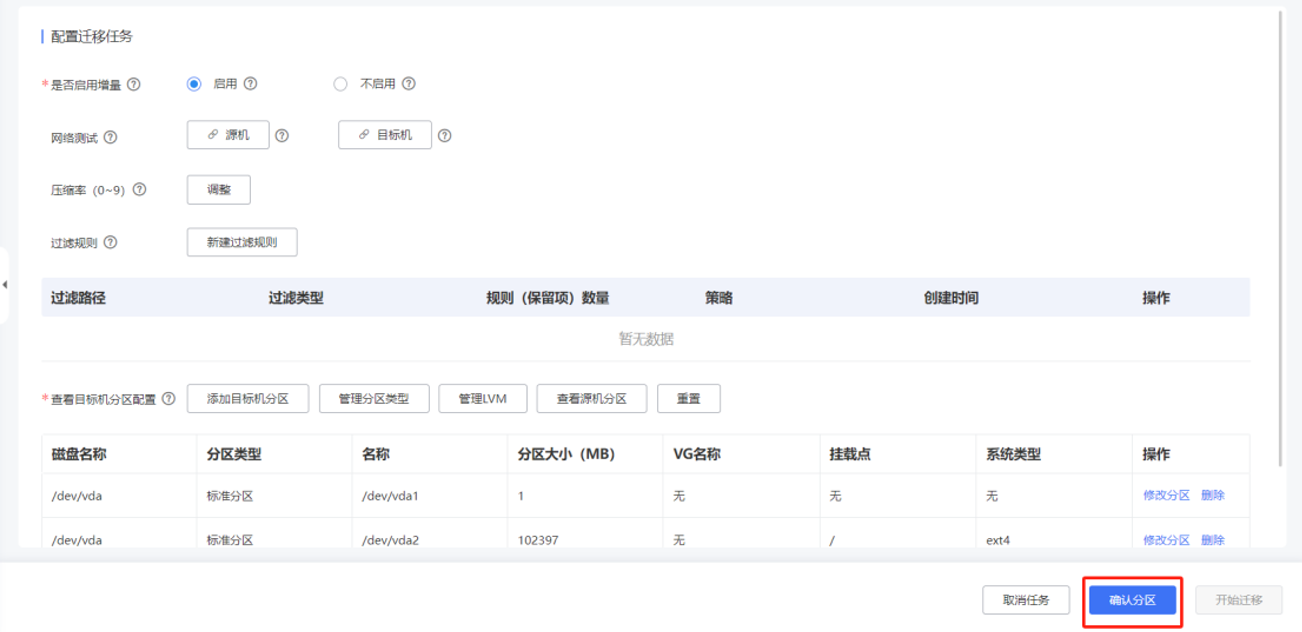Test network with 源机 button
This screenshot has width=1302, height=632.
[228, 135]
